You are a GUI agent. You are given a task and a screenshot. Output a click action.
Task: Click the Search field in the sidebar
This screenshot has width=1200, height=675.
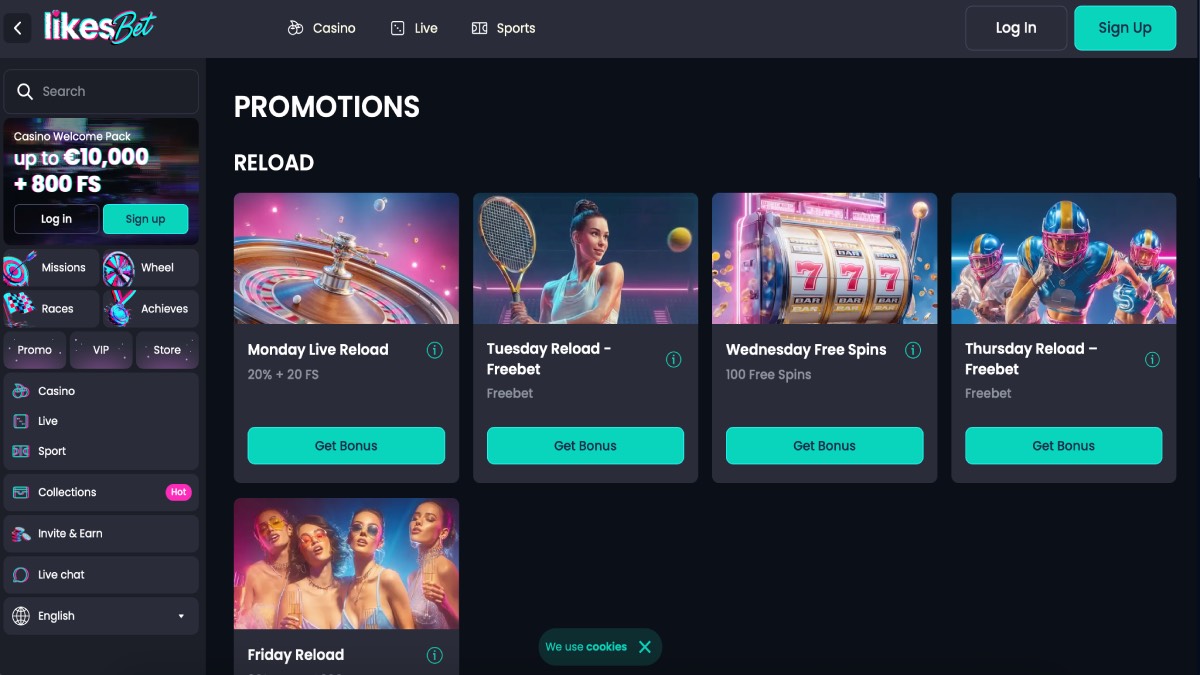pyautogui.click(x=101, y=91)
